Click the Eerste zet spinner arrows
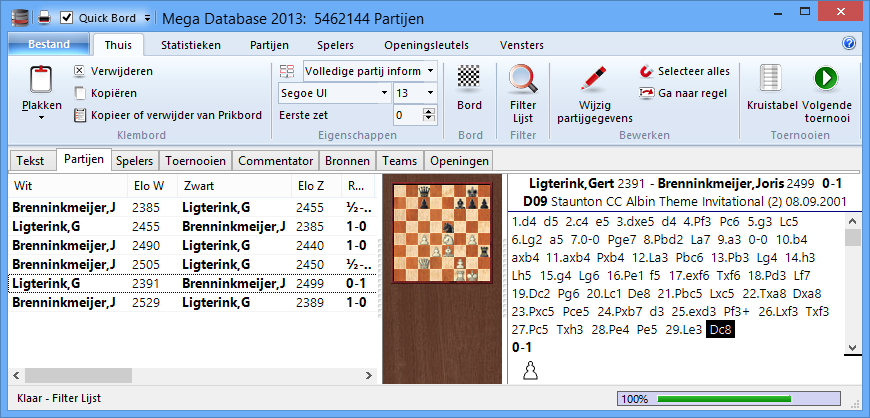The height and width of the screenshot is (418, 870). pyautogui.click(x=428, y=115)
